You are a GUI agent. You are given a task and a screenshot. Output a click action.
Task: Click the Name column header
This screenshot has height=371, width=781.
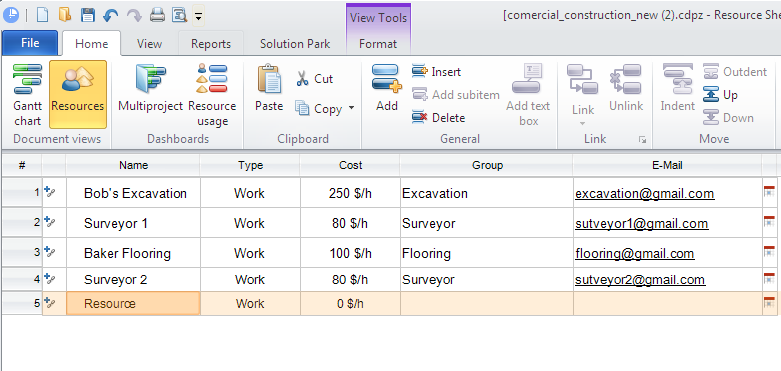(133, 165)
